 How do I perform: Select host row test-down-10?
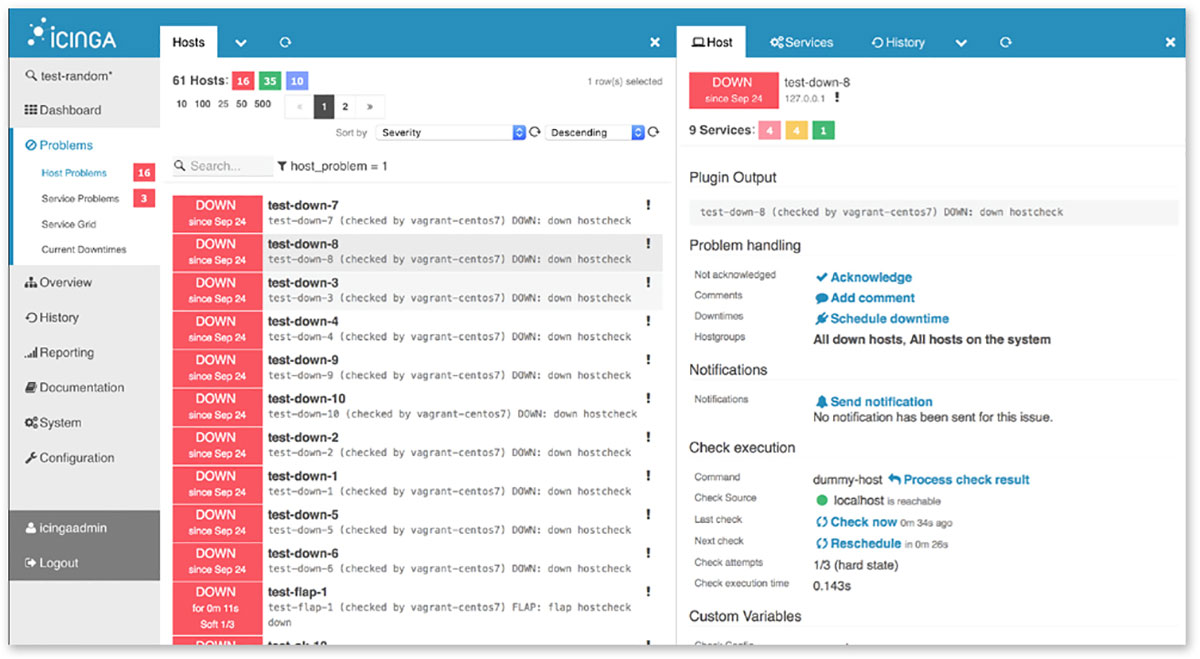(x=417, y=407)
